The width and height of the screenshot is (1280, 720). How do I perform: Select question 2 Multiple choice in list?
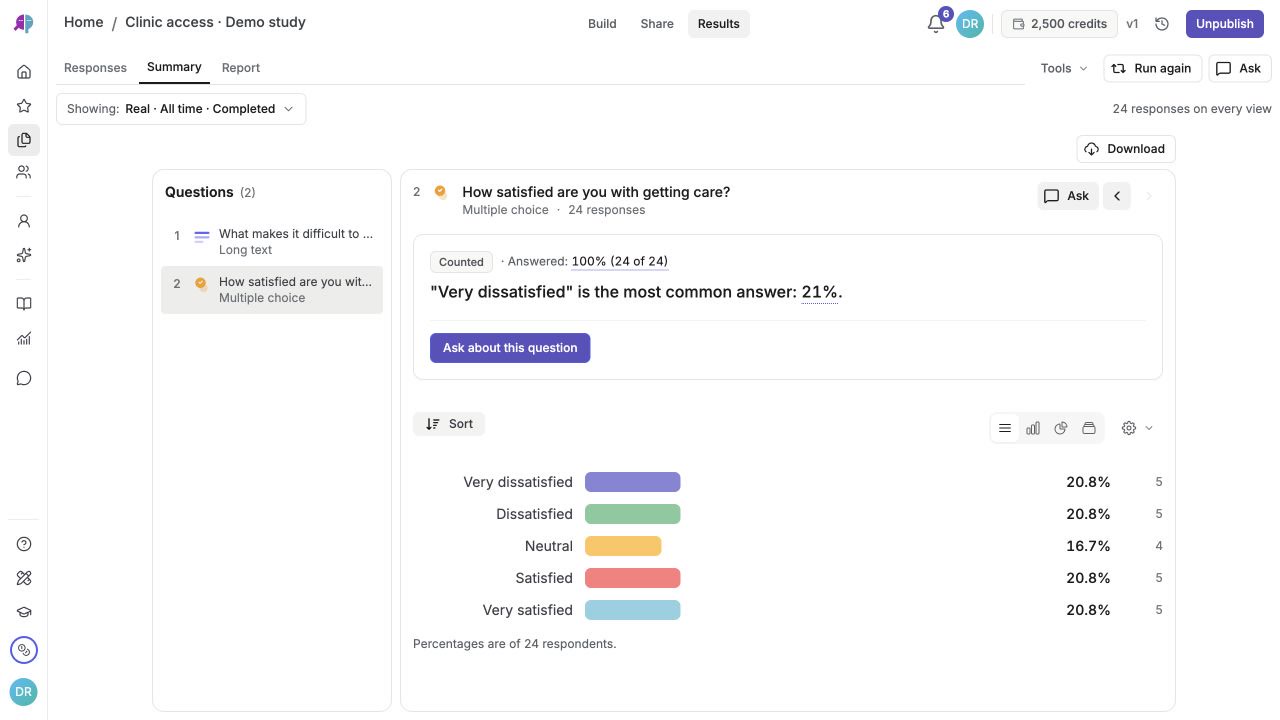[x=272, y=290]
